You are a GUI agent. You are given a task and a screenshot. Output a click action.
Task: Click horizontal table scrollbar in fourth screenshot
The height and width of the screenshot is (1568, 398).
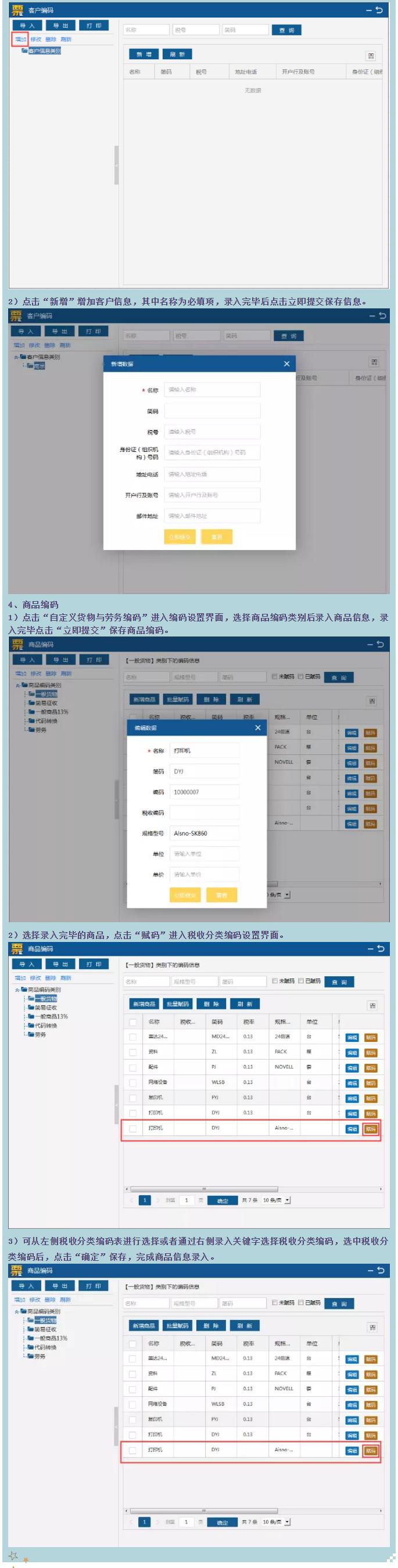[x=204, y=1189]
